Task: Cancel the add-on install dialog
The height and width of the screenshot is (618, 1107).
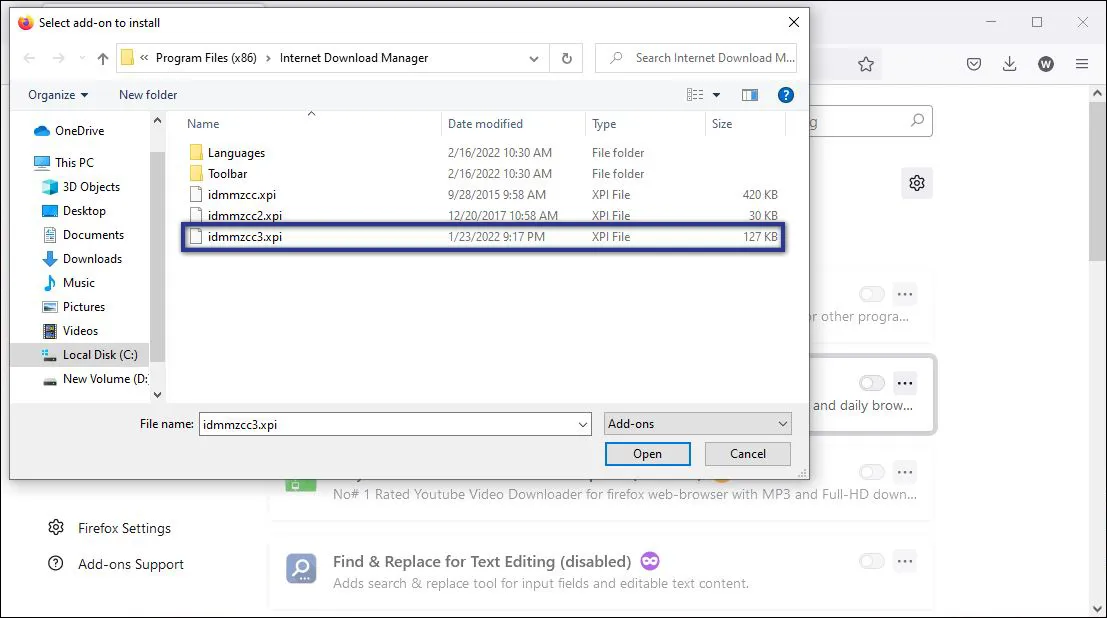Action: 747,453
